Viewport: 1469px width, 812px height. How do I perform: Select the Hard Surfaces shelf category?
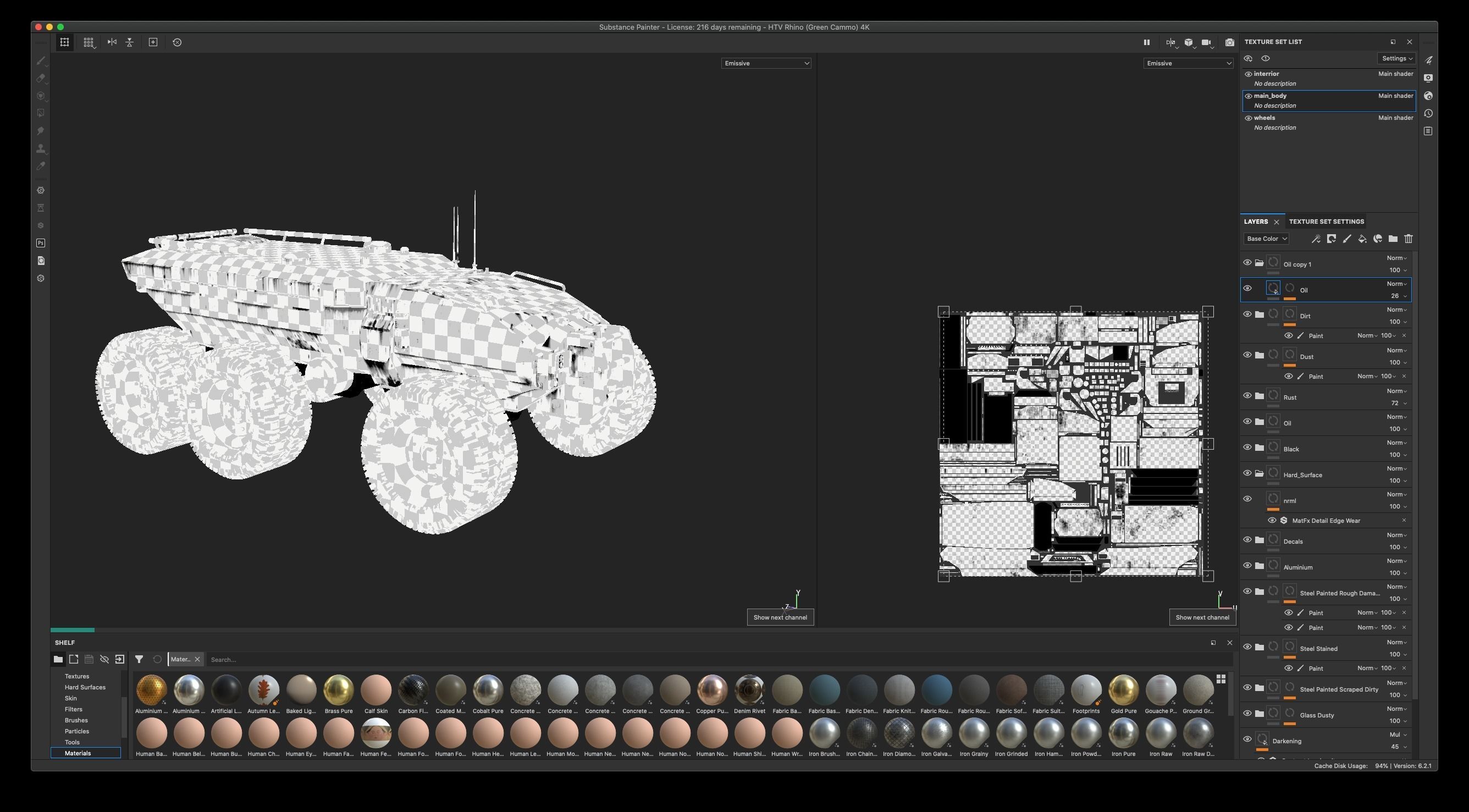coord(85,687)
